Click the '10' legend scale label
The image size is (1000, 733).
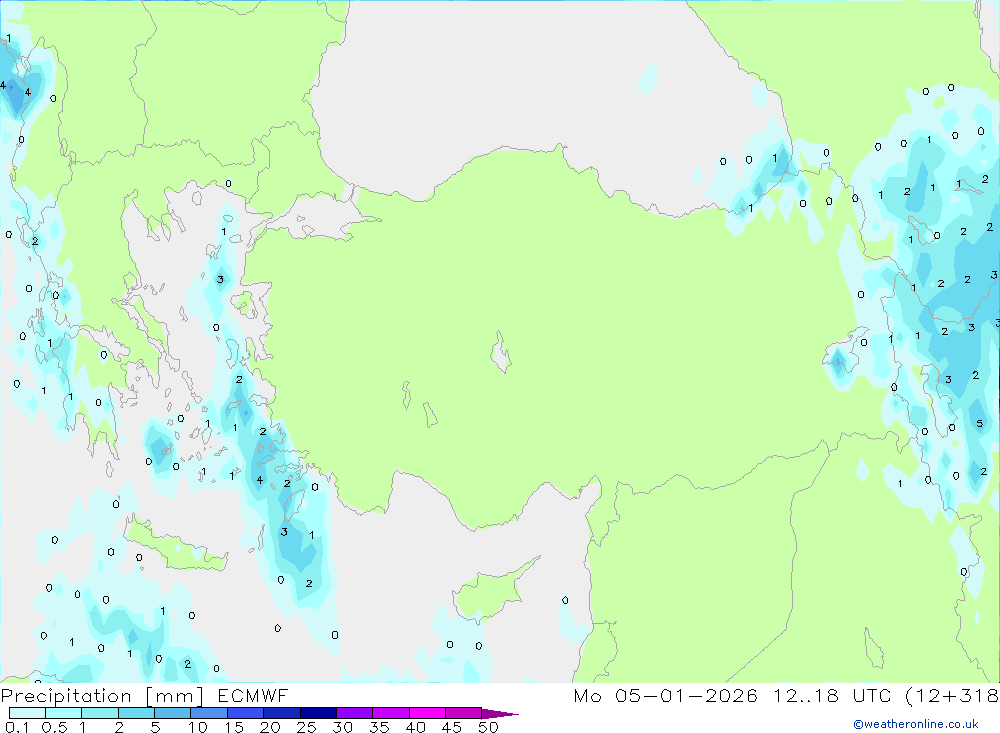[198, 727]
